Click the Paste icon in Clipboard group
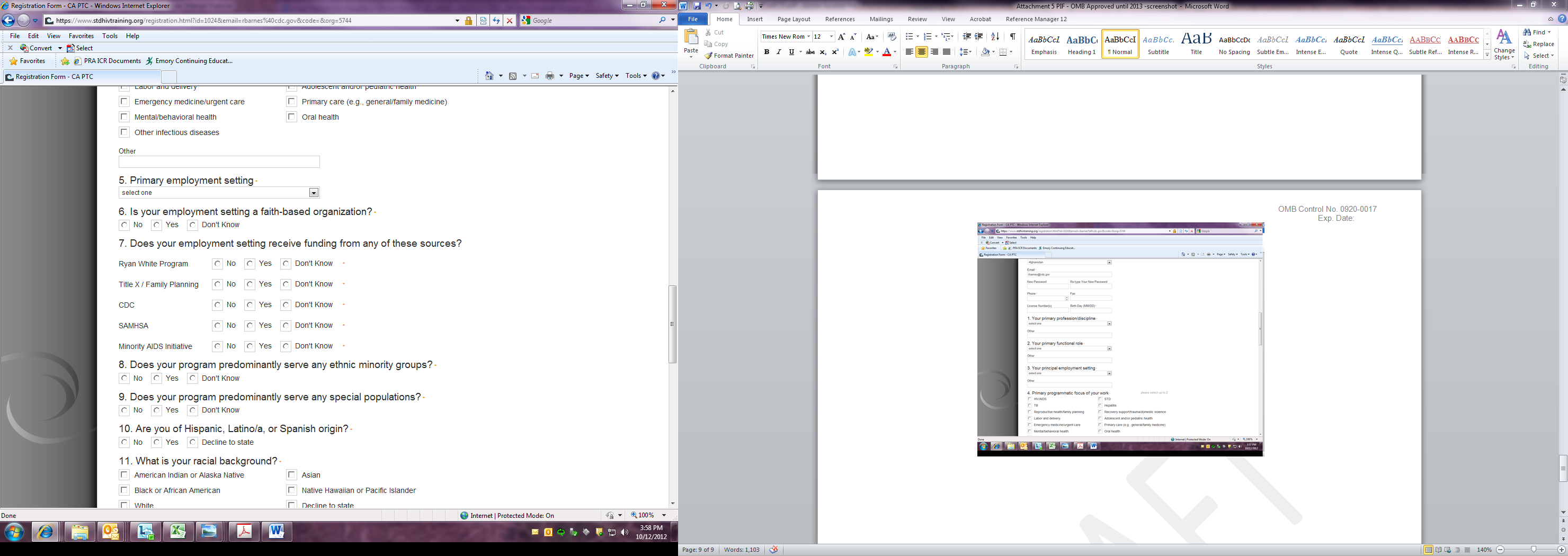The width and height of the screenshot is (1568, 556). point(691,38)
